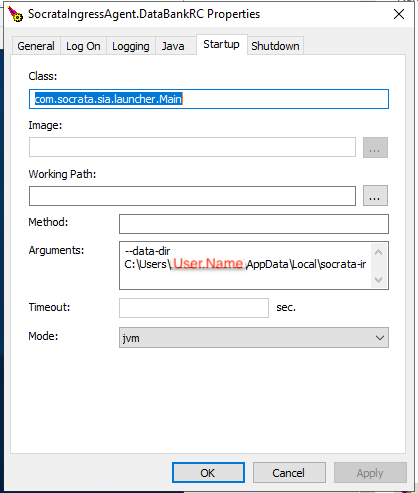Confirm with the OK button
Image resolution: width=418 pixels, height=493 pixels.
(x=208, y=473)
